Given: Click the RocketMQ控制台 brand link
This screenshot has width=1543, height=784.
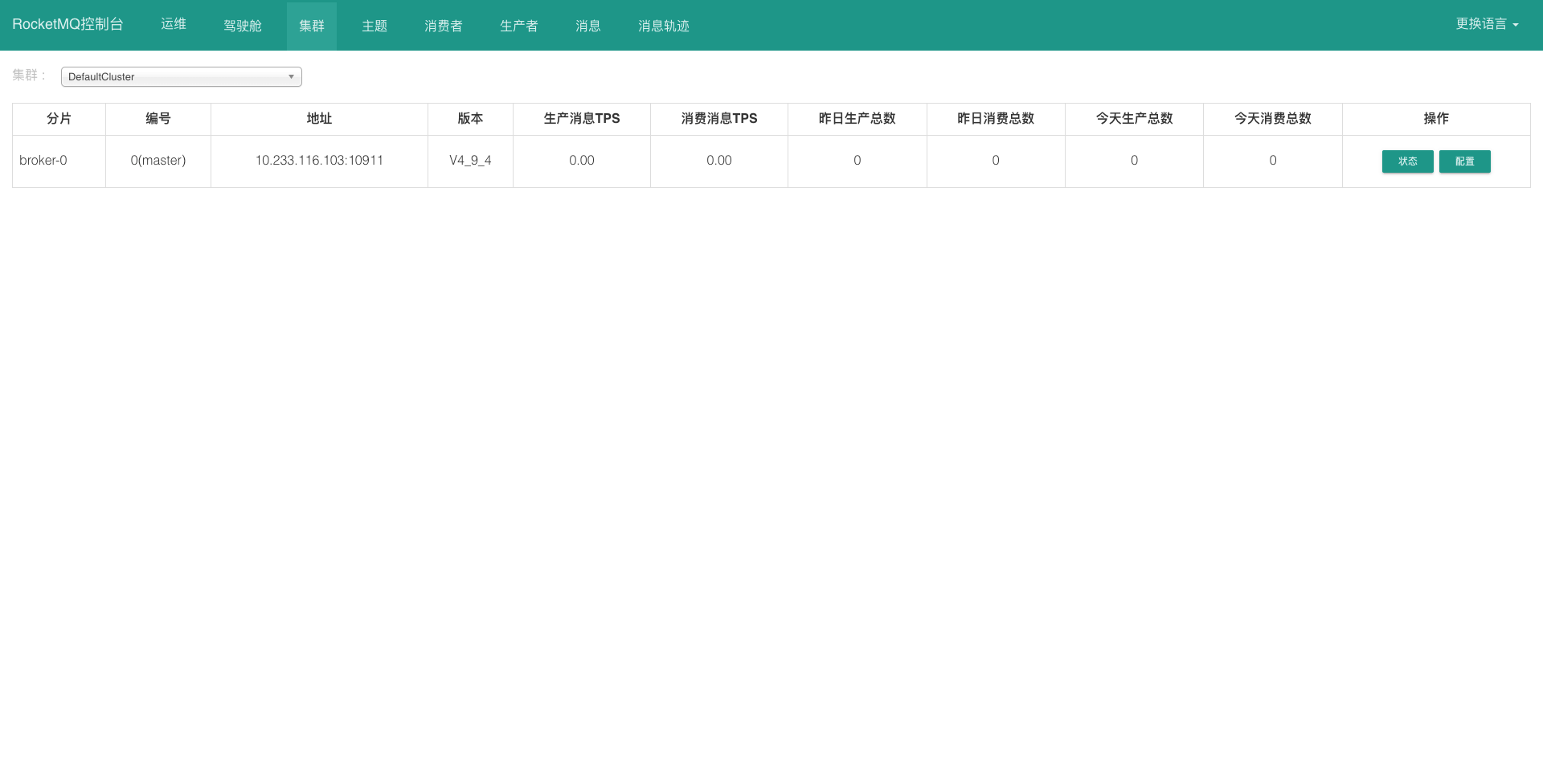Looking at the screenshot, I should point(68,24).
